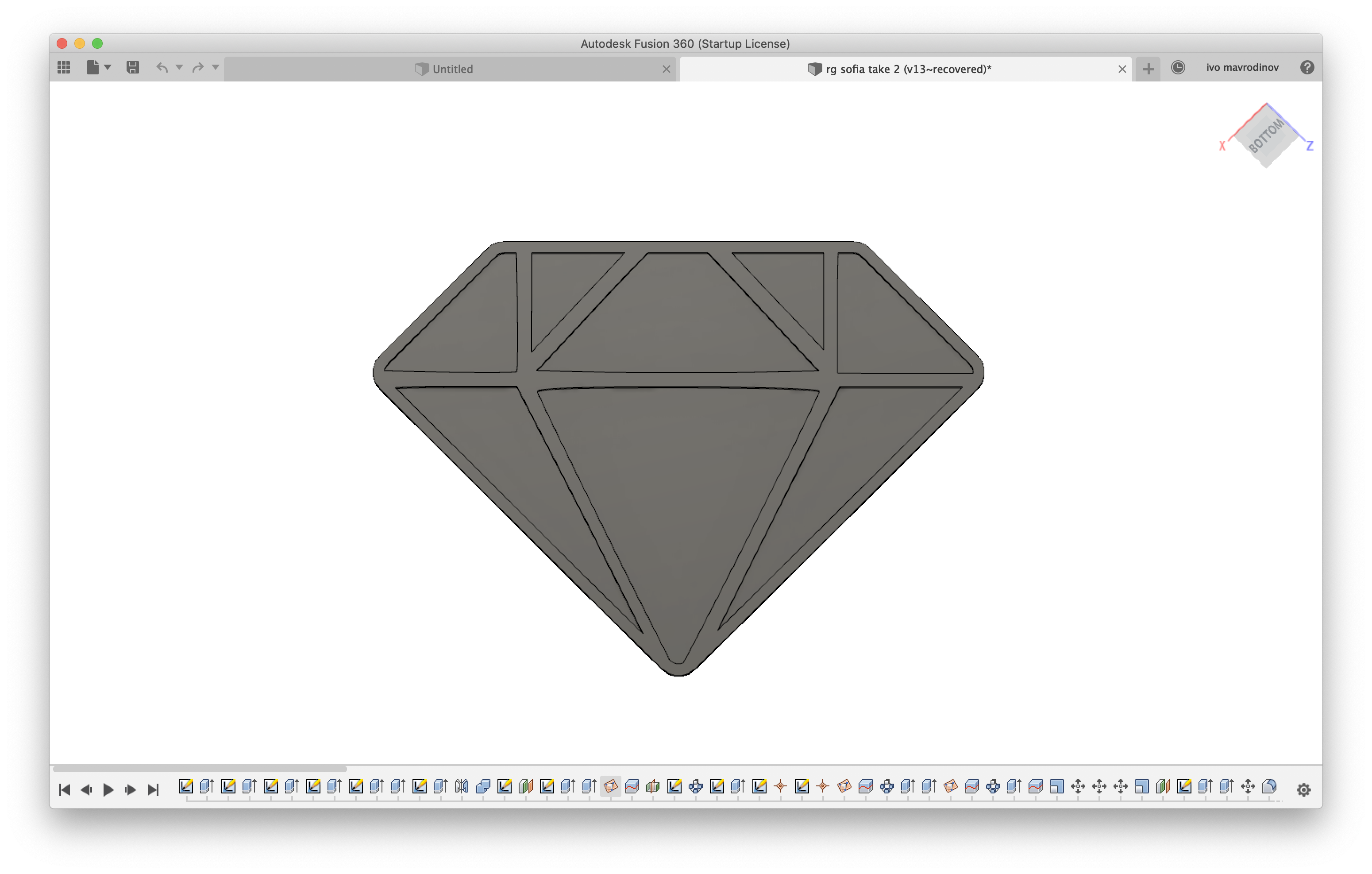Select the Mirror feature in timeline
This screenshot has width=1372, height=874.
[x=462, y=786]
